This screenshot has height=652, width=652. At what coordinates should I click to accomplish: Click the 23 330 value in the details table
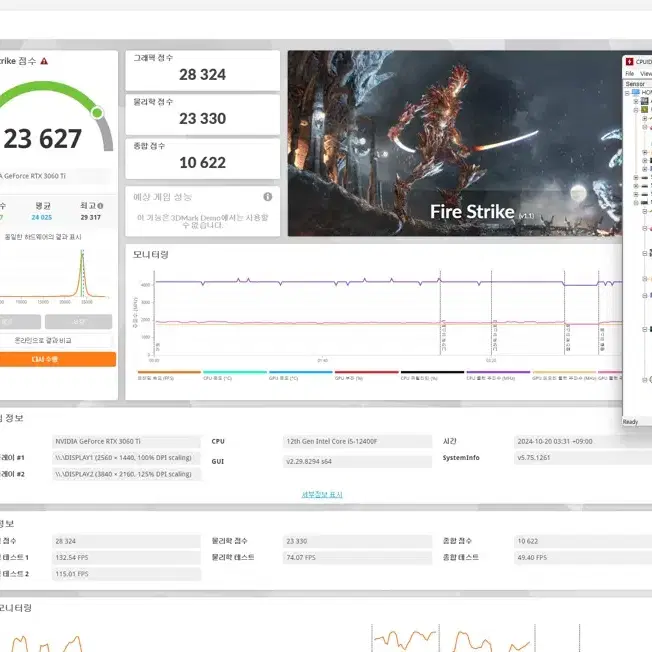(x=358, y=541)
